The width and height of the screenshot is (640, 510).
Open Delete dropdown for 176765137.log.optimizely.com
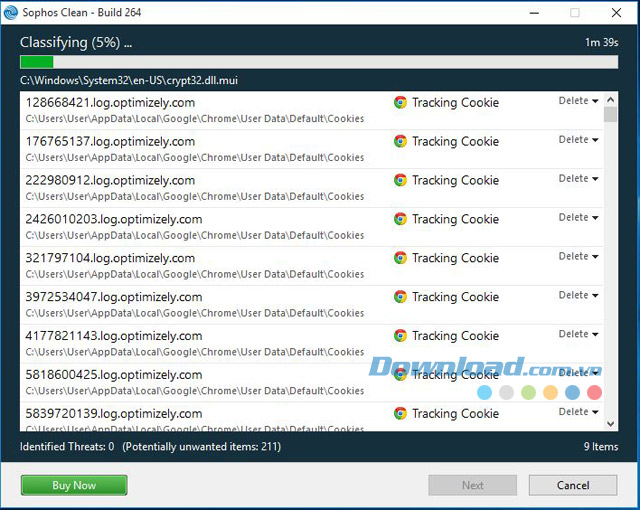pos(578,140)
